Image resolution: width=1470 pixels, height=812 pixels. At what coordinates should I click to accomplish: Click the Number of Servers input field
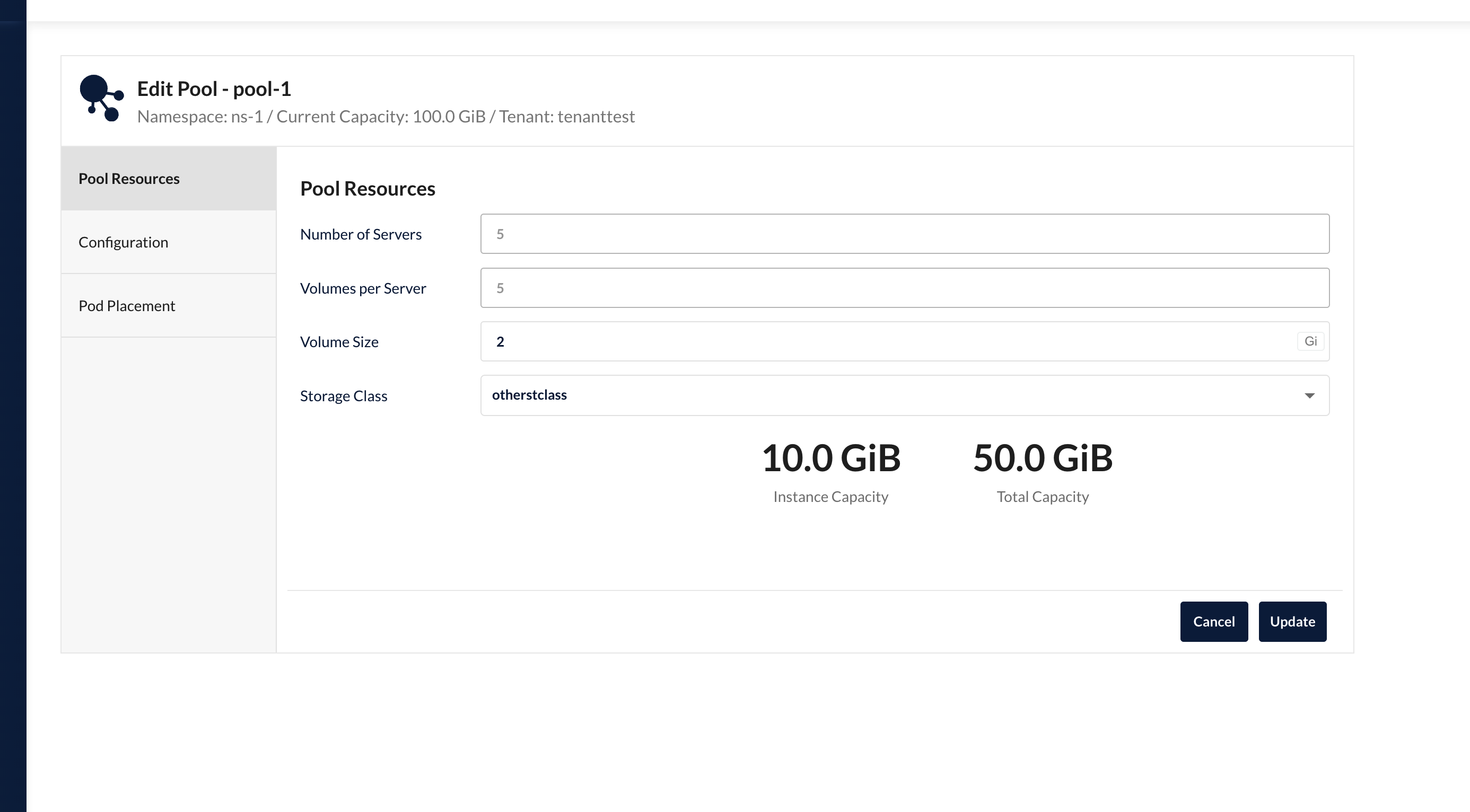click(x=905, y=234)
